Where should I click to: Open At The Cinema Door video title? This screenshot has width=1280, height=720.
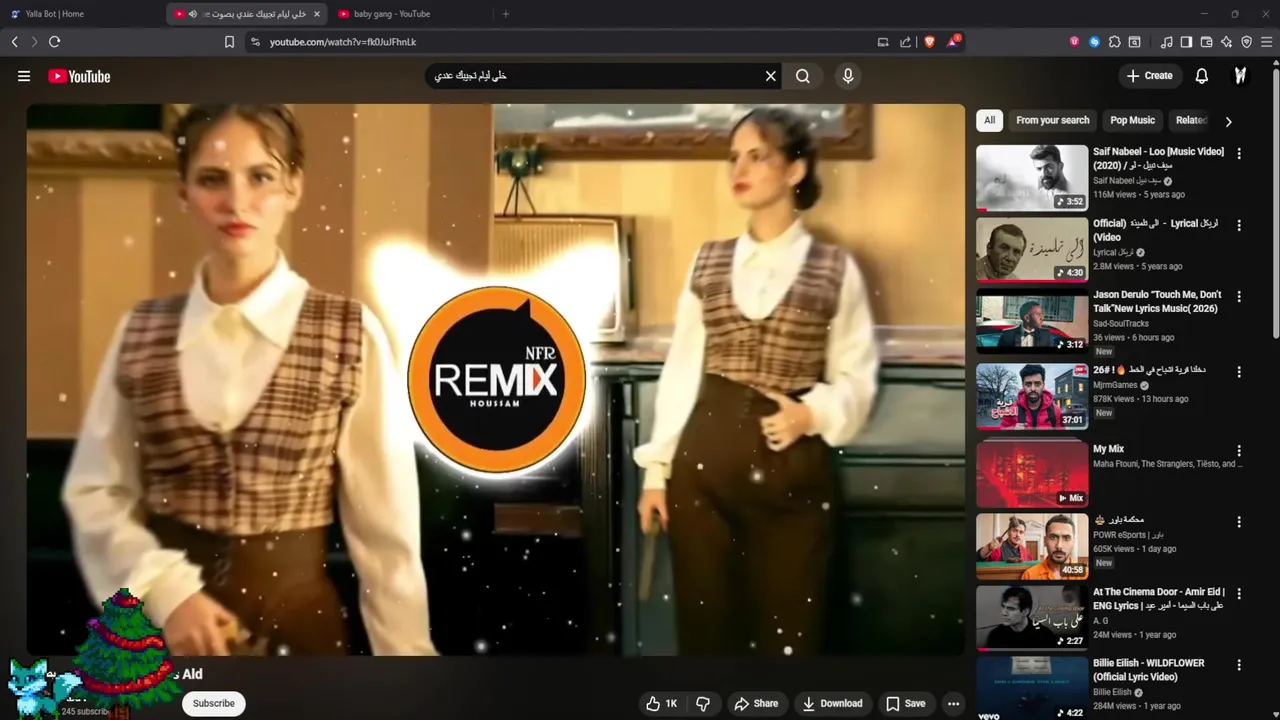coord(1159,599)
